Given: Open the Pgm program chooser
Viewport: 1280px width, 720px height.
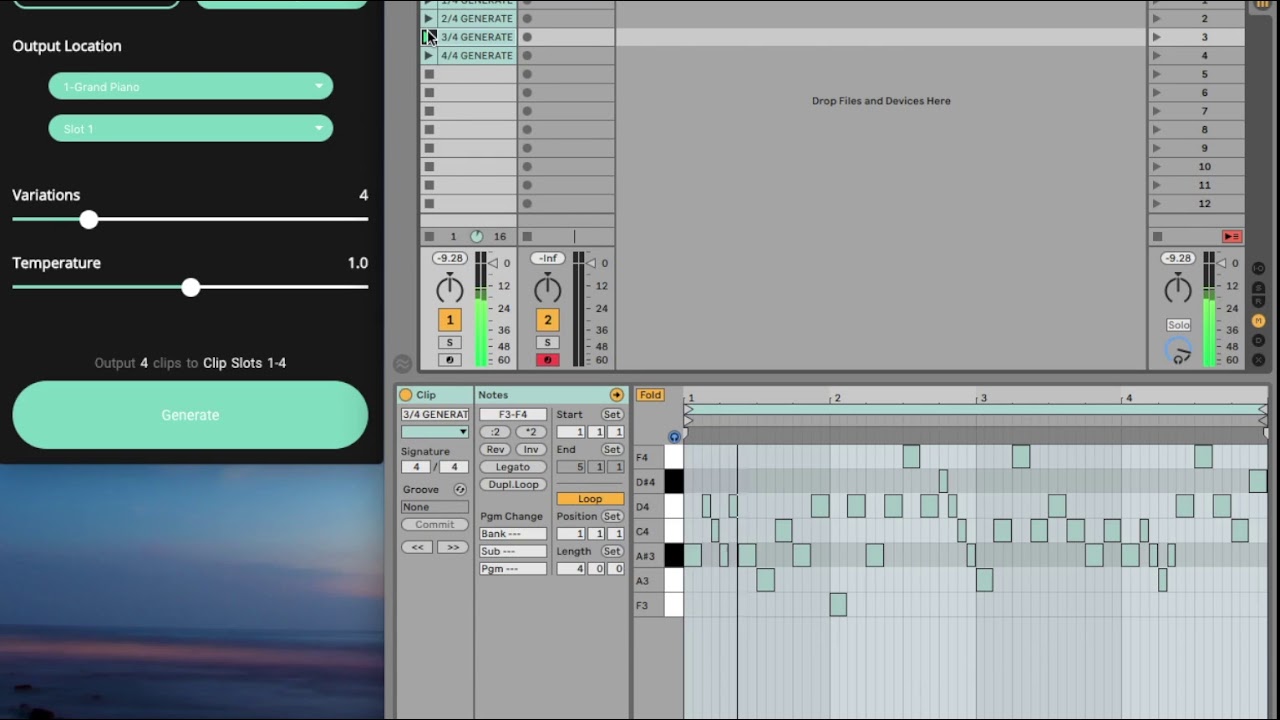Looking at the screenshot, I should coord(513,569).
